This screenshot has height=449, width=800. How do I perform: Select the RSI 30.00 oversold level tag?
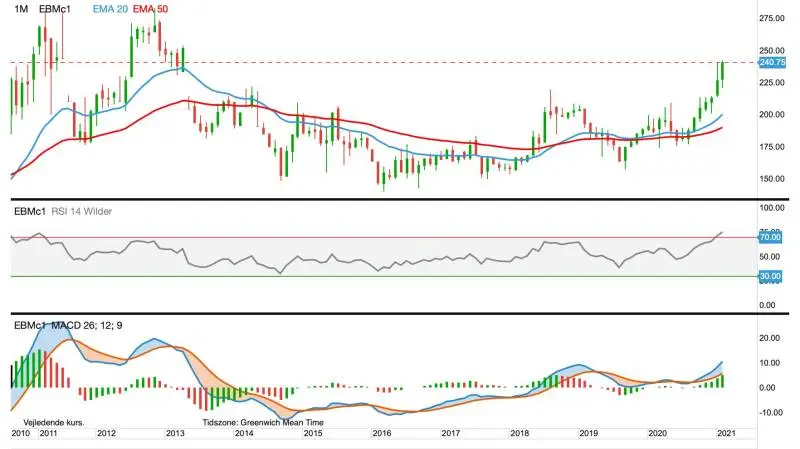pos(770,276)
